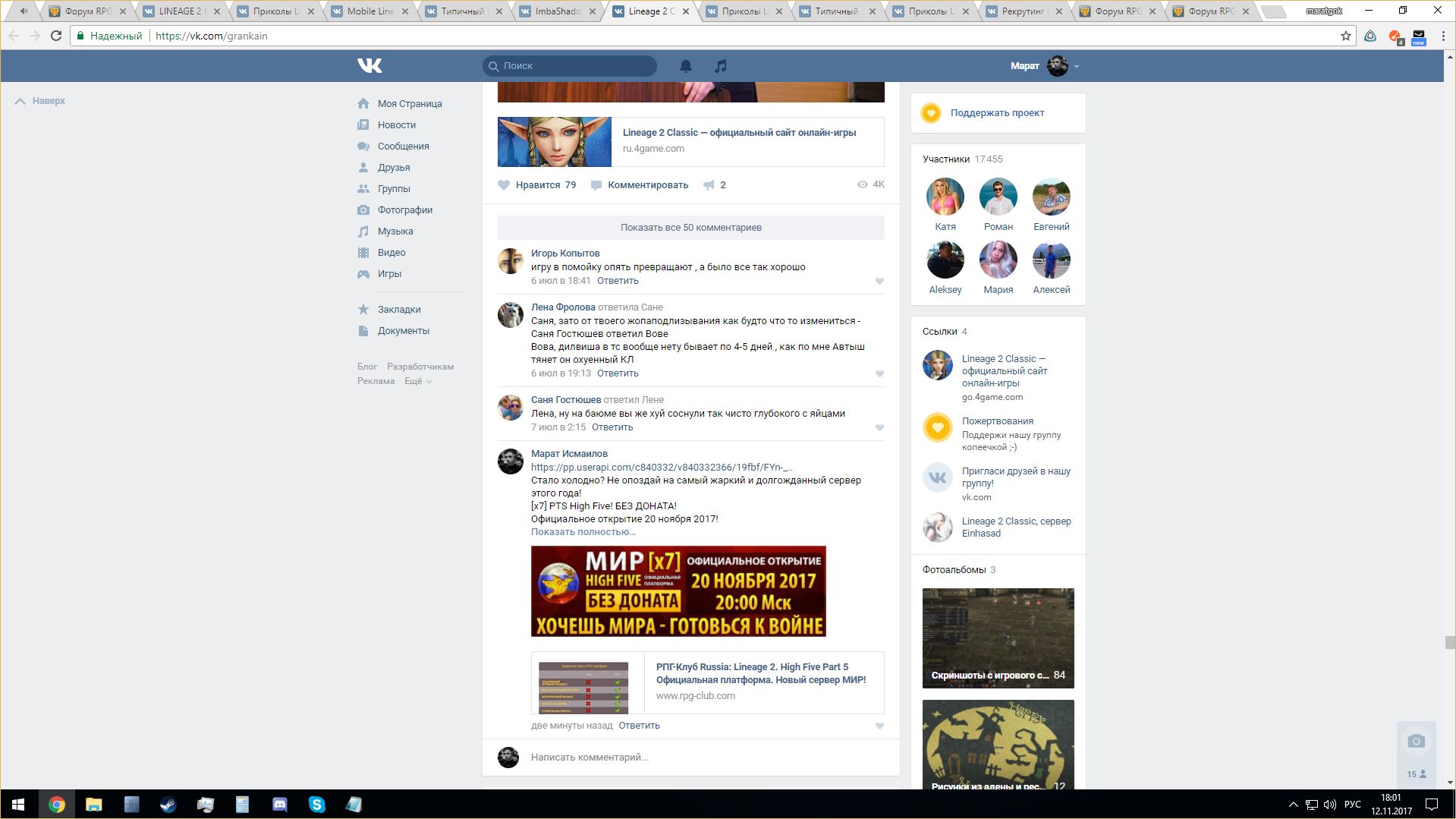Expand all 50 comments

pyautogui.click(x=690, y=228)
